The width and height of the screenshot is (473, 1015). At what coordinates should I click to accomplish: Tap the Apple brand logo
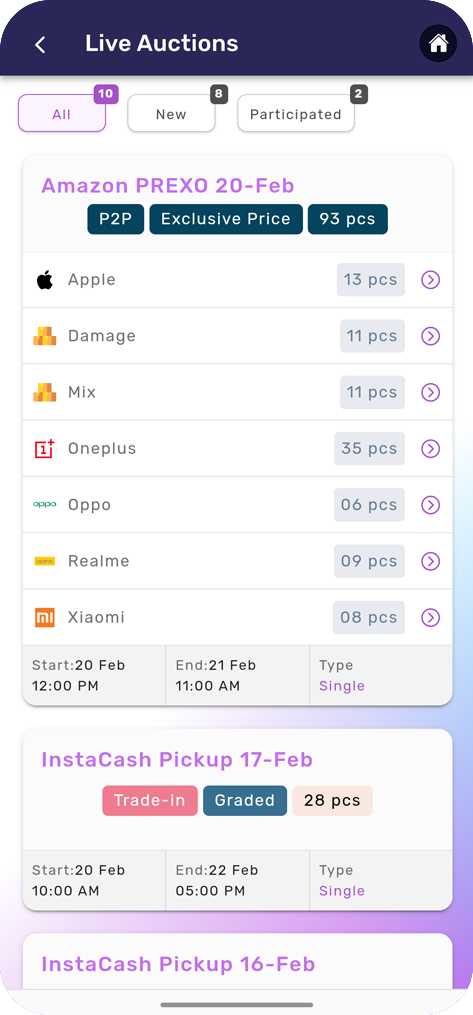click(45, 280)
